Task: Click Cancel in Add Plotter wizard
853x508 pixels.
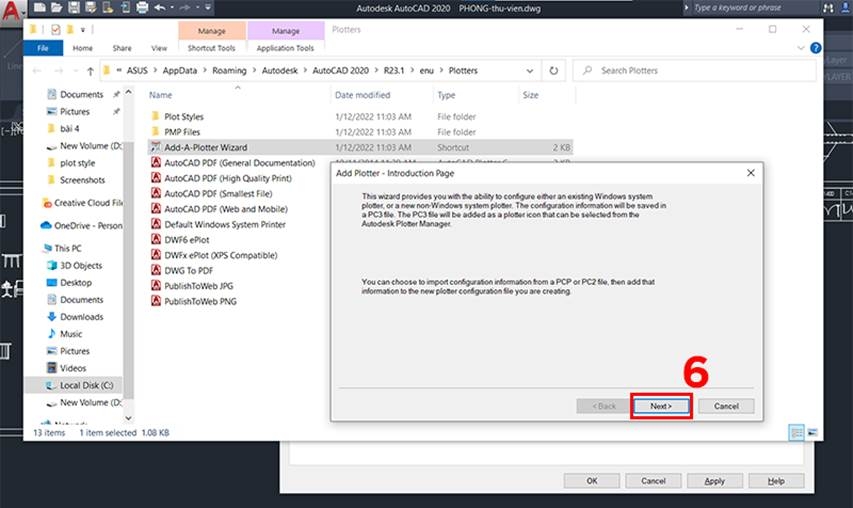Action: tap(726, 406)
